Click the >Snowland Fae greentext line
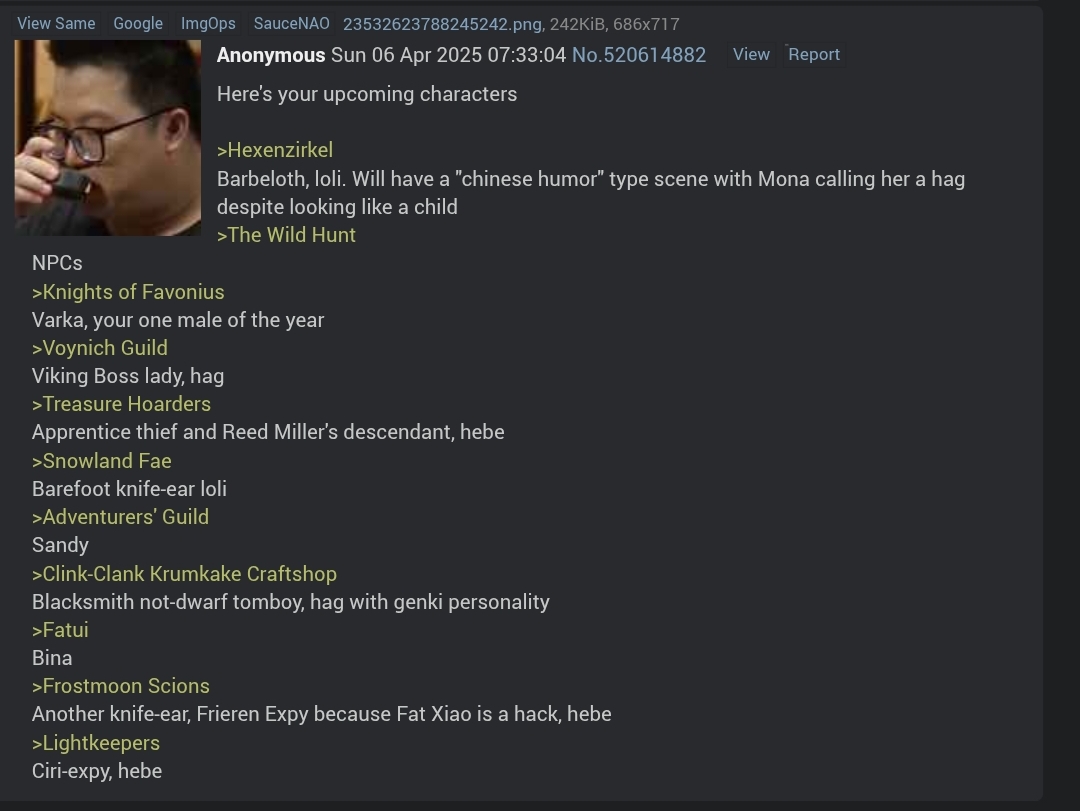This screenshot has width=1080, height=811. 102,461
